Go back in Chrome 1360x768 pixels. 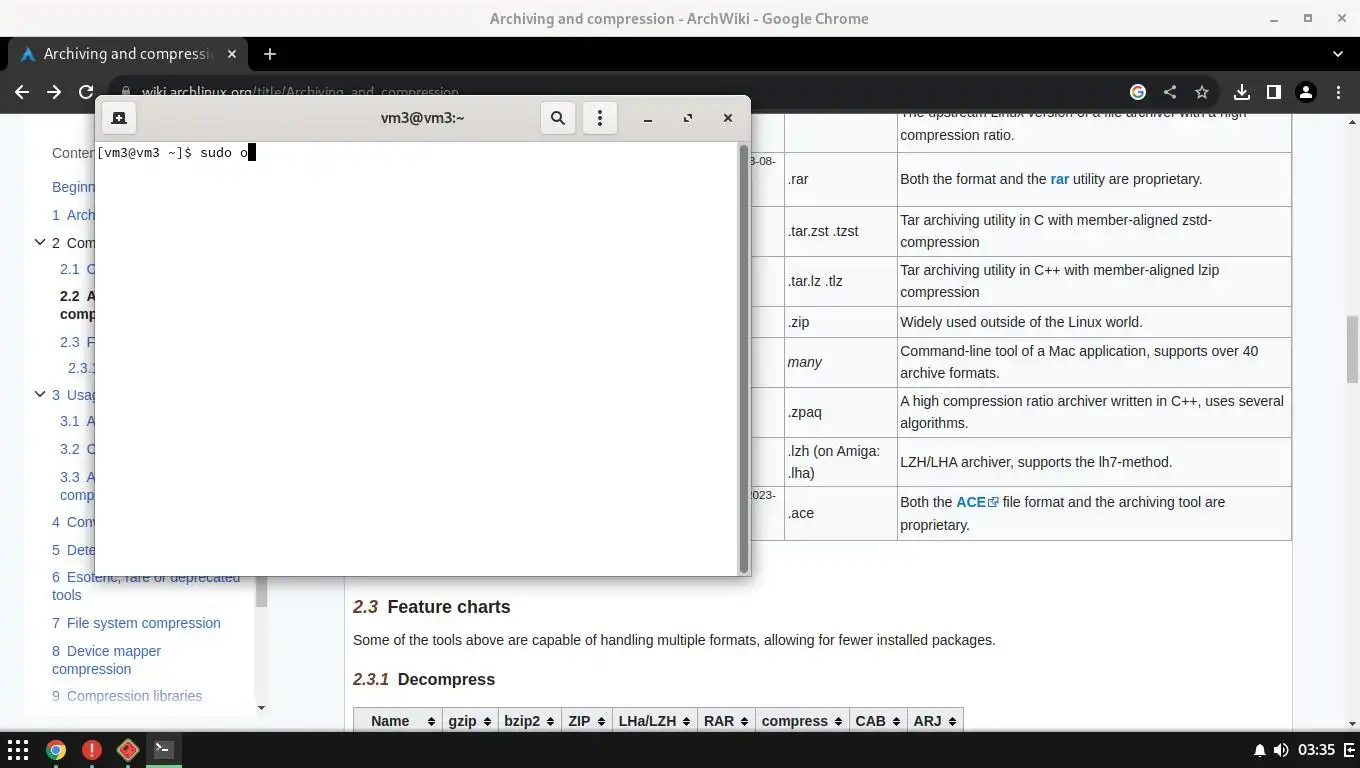22,92
